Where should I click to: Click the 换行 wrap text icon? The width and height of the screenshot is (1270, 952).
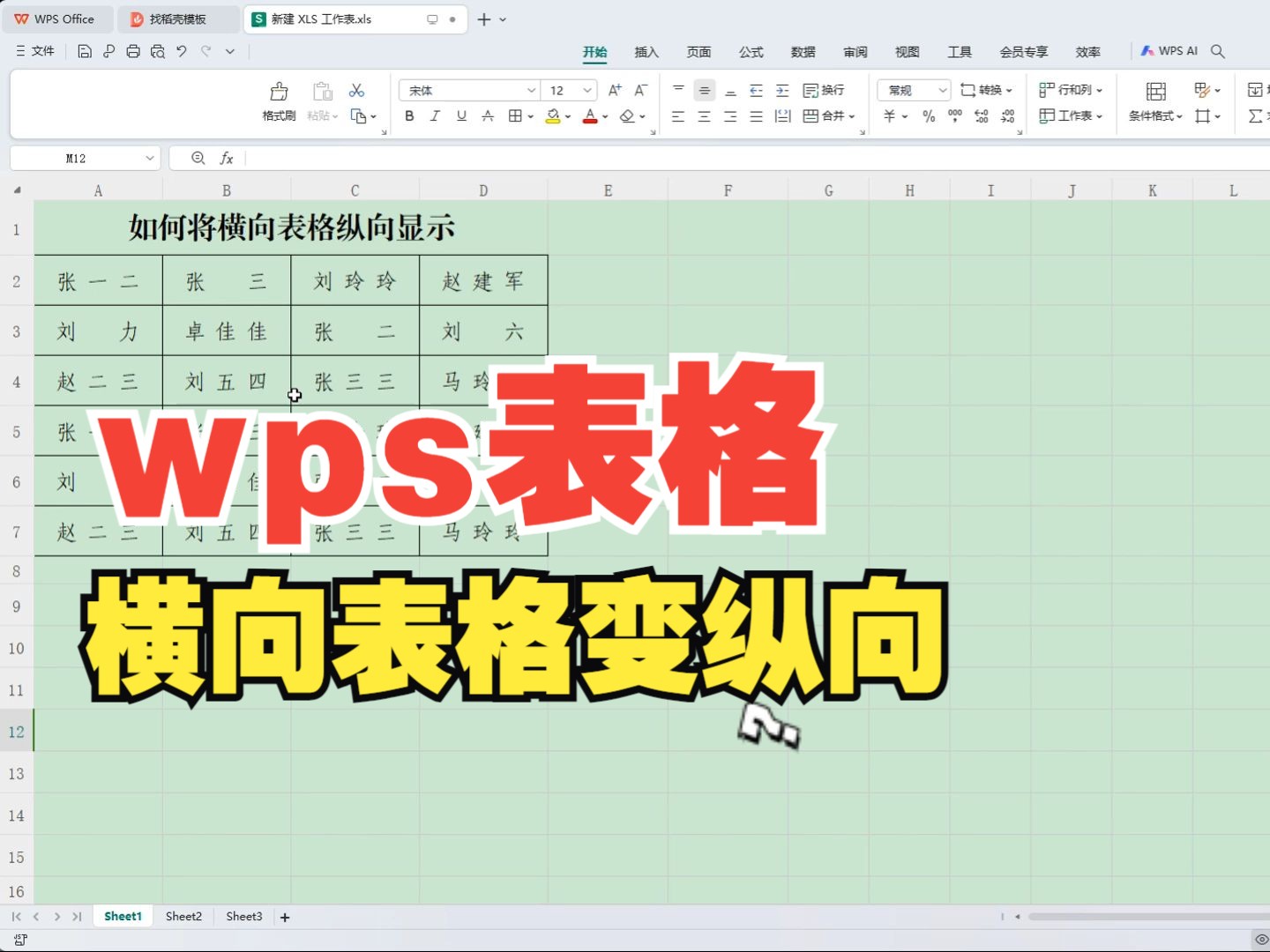tap(826, 90)
